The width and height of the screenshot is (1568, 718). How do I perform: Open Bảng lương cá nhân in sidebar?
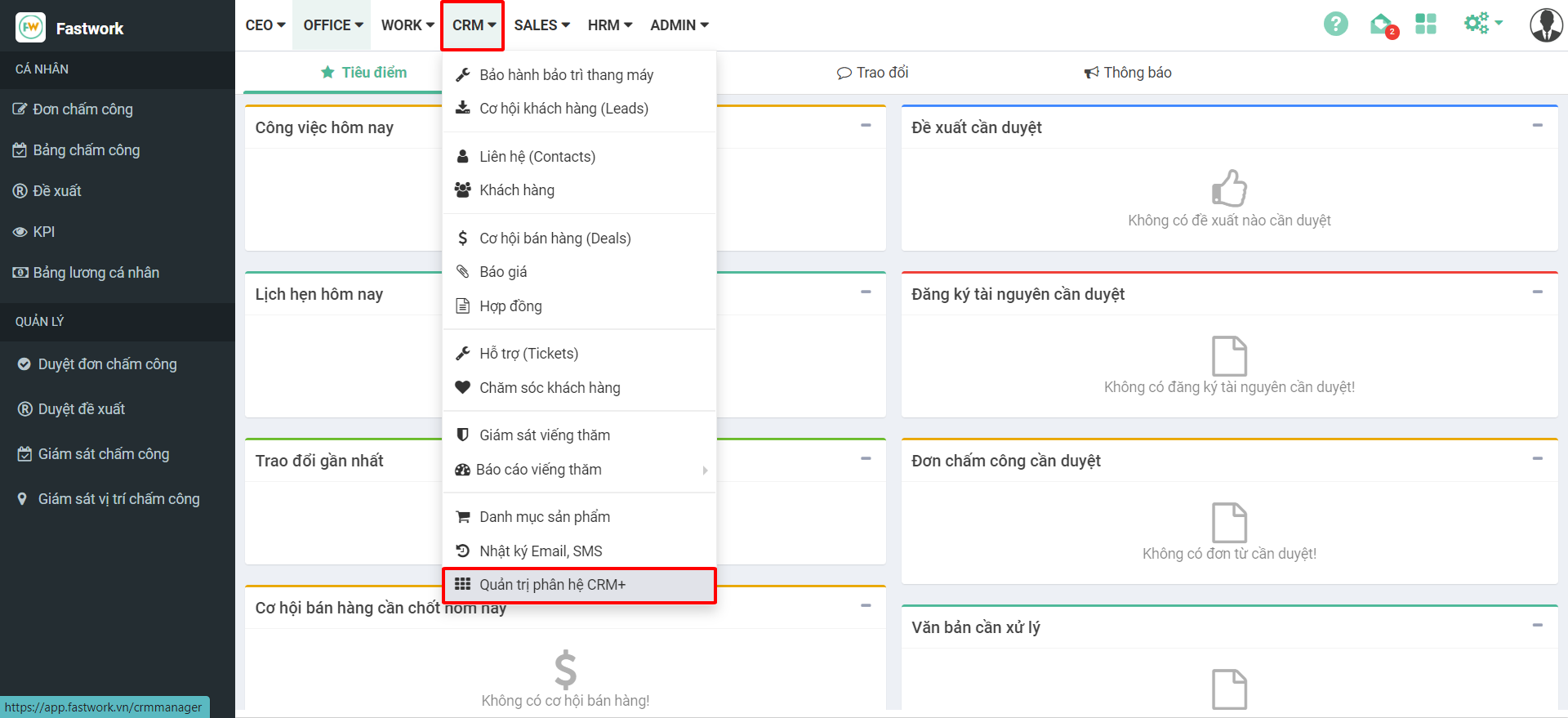click(x=96, y=273)
